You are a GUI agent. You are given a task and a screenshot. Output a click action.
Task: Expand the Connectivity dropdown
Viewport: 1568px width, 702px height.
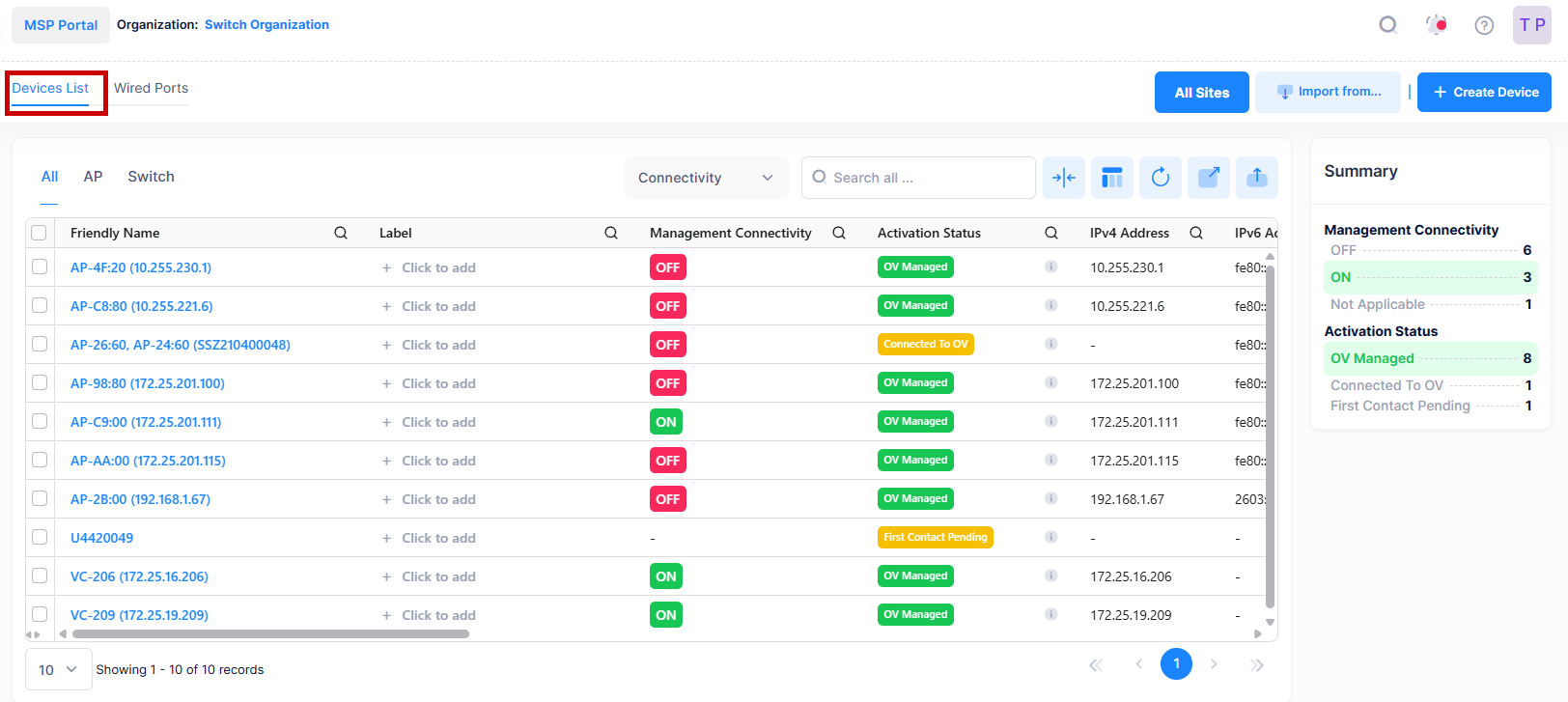pyautogui.click(x=706, y=178)
